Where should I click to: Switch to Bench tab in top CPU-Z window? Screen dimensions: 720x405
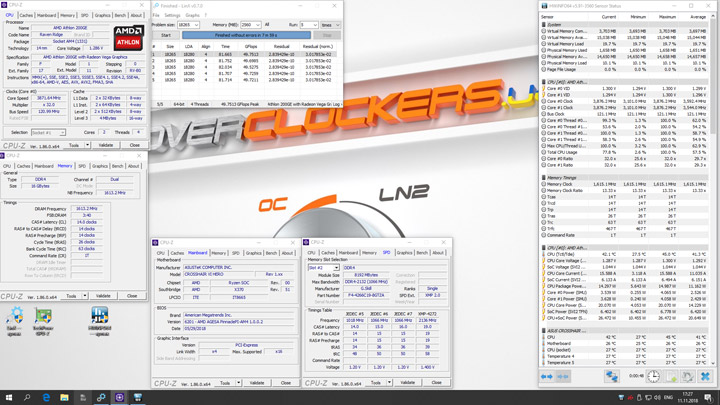tap(120, 15)
